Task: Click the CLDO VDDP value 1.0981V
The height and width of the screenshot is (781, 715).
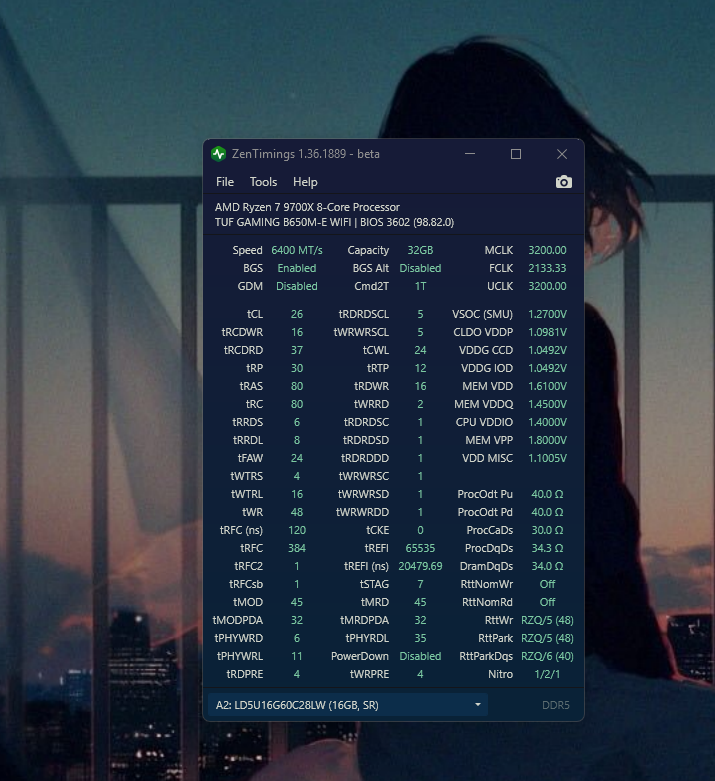Action: (x=547, y=332)
